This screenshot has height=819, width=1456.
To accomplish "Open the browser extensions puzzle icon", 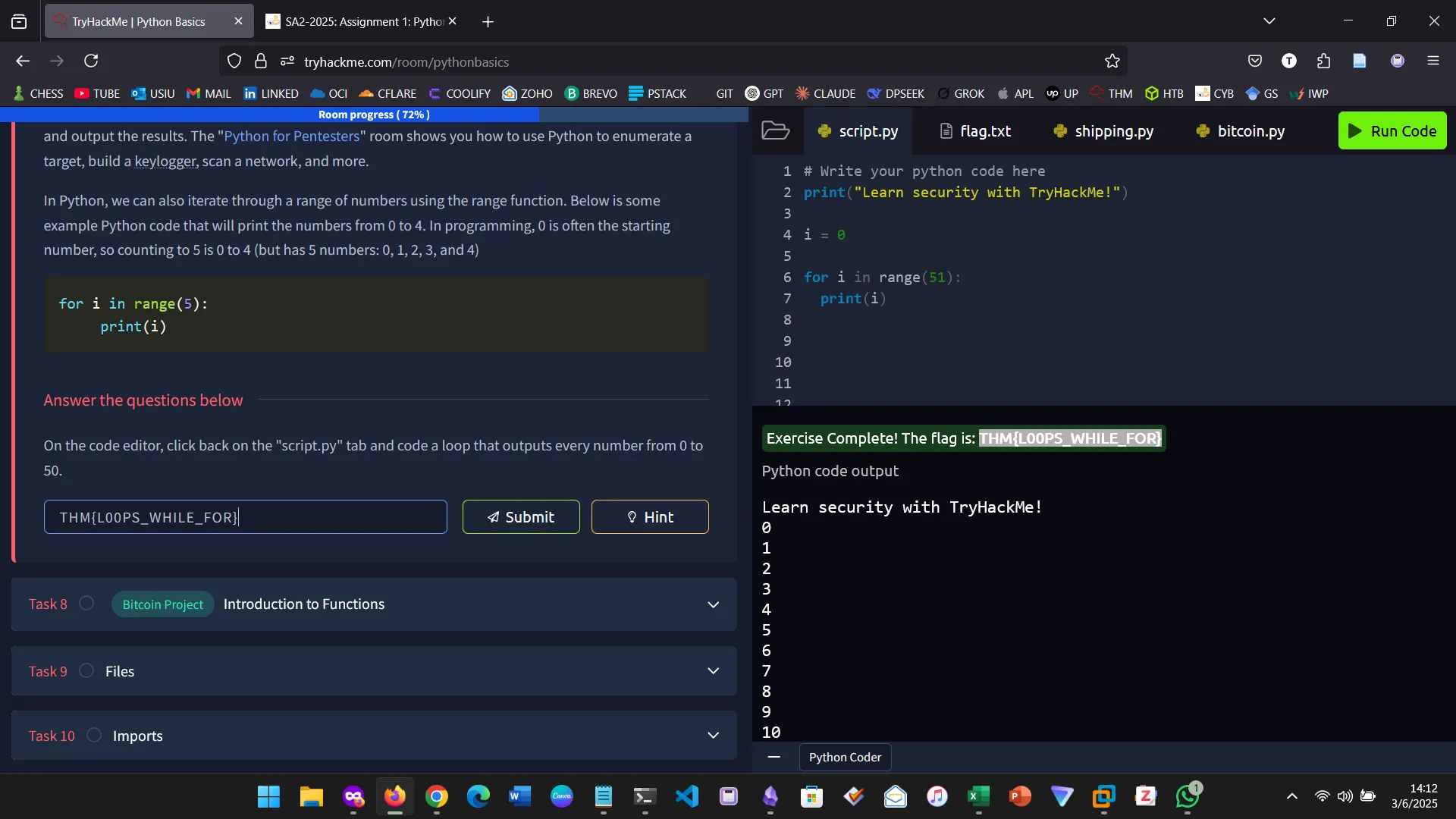I will click(1324, 61).
